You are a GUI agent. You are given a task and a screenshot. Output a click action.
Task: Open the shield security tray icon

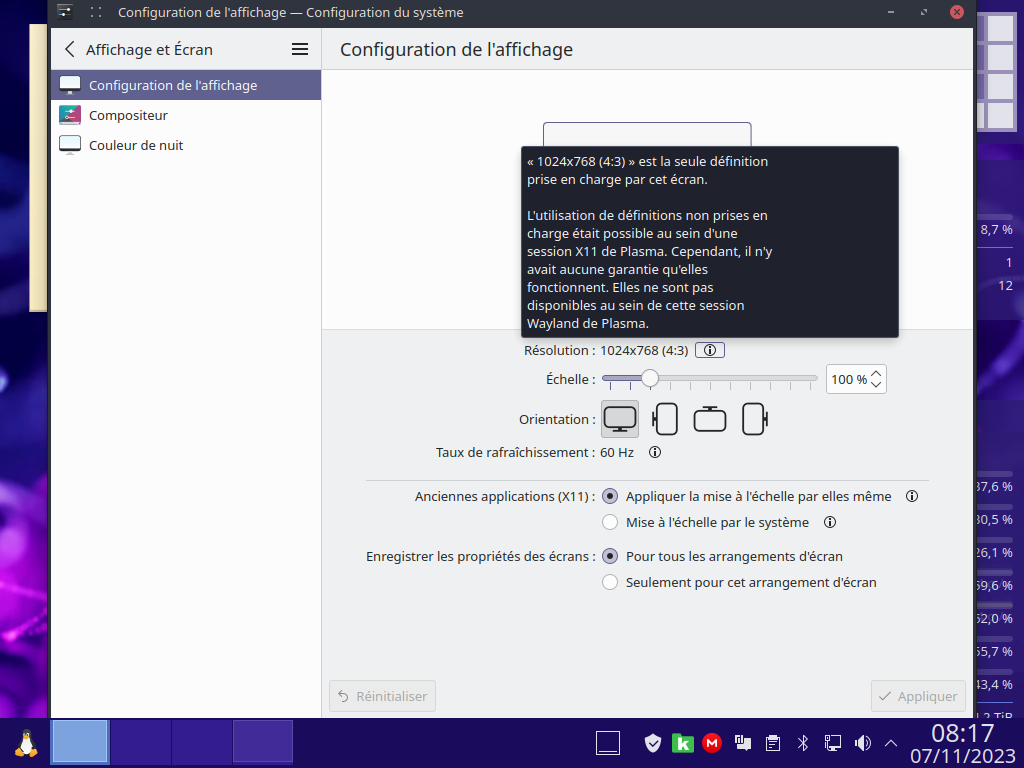coord(653,743)
